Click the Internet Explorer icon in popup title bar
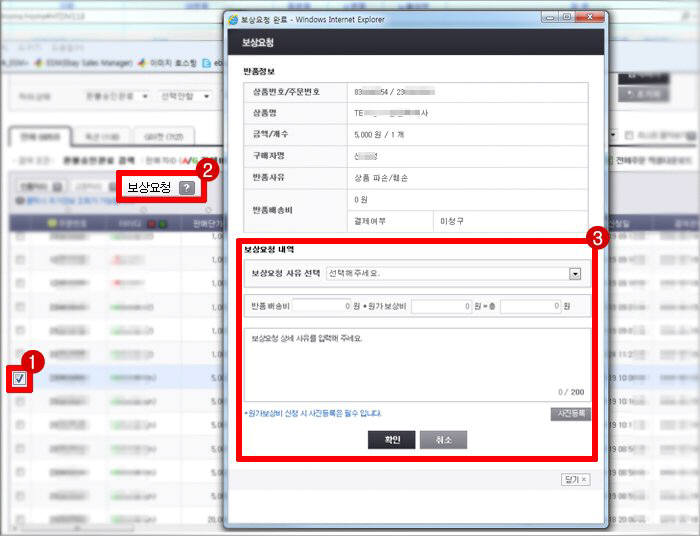This screenshot has height=536, width=700. pos(235,18)
